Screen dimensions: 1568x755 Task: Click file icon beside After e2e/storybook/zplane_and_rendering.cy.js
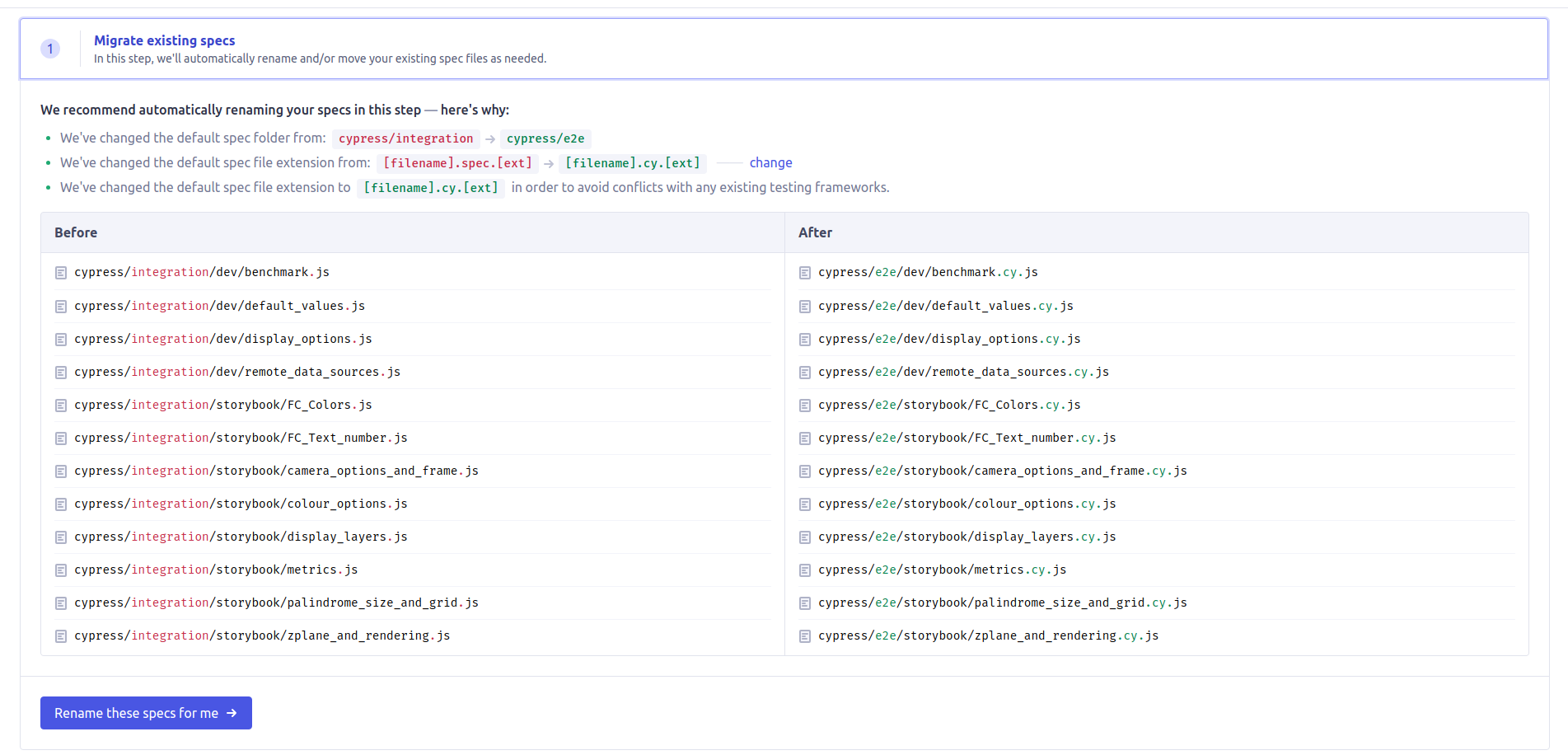pyautogui.click(x=805, y=636)
